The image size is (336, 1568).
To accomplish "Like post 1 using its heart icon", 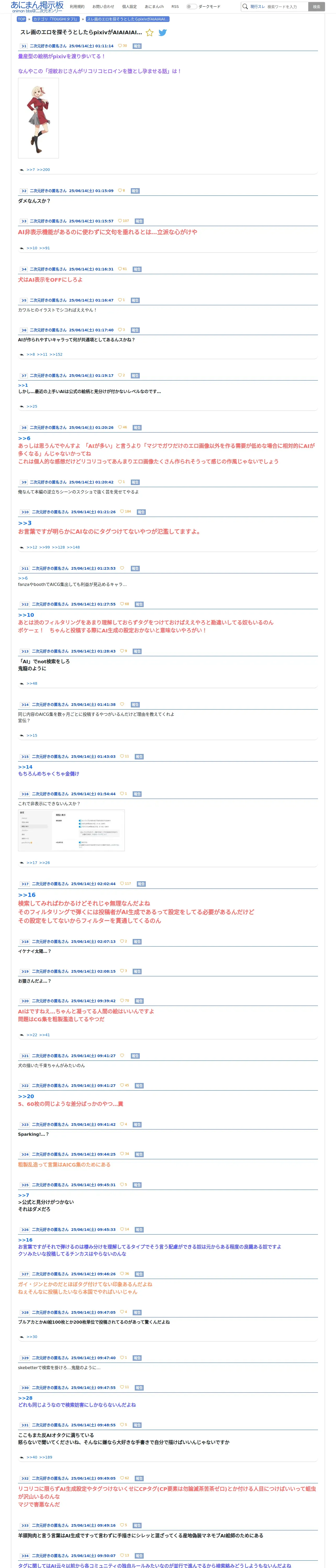I will [x=120, y=46].
